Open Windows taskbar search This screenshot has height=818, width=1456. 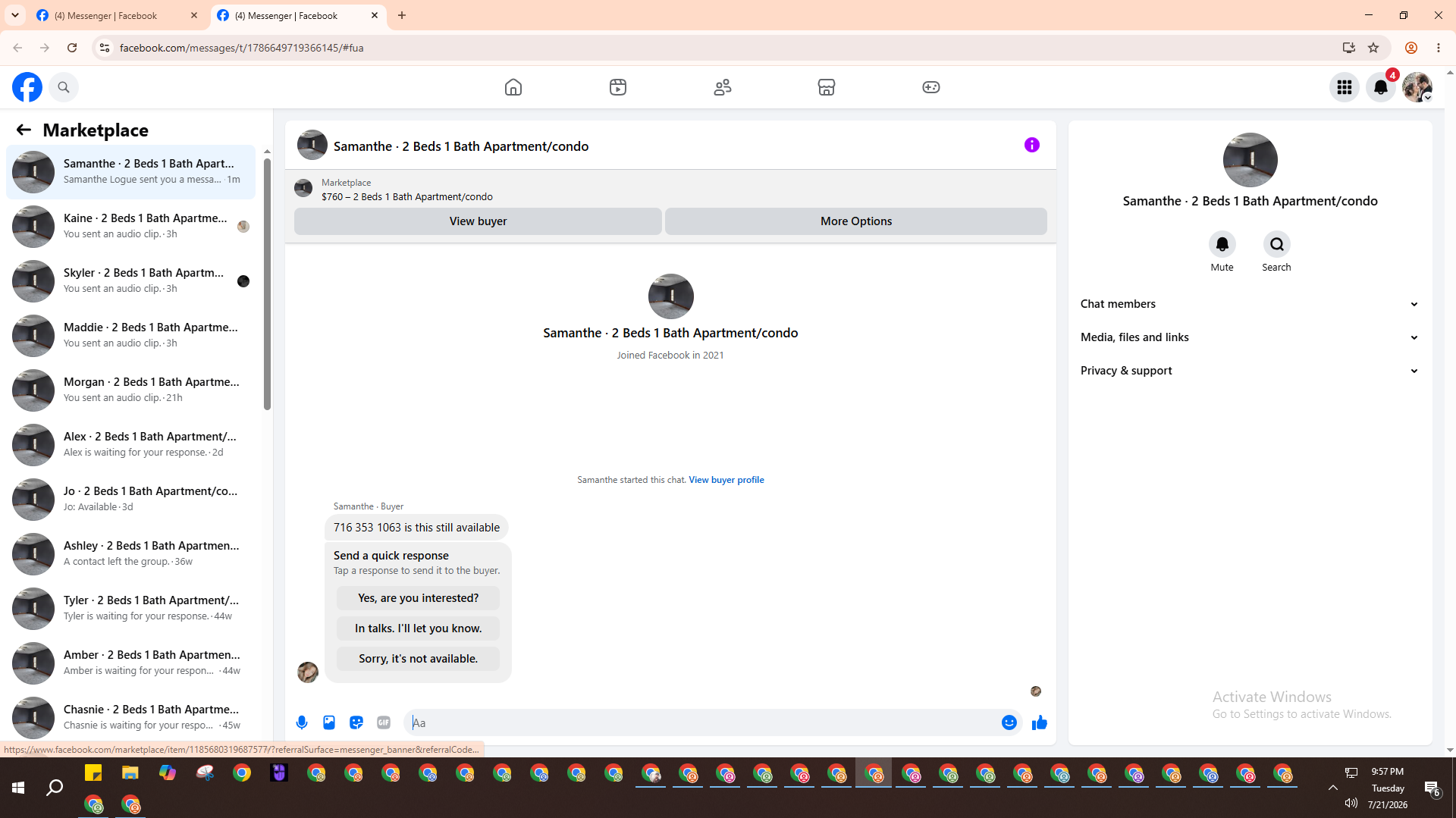(x=55, y=788)
